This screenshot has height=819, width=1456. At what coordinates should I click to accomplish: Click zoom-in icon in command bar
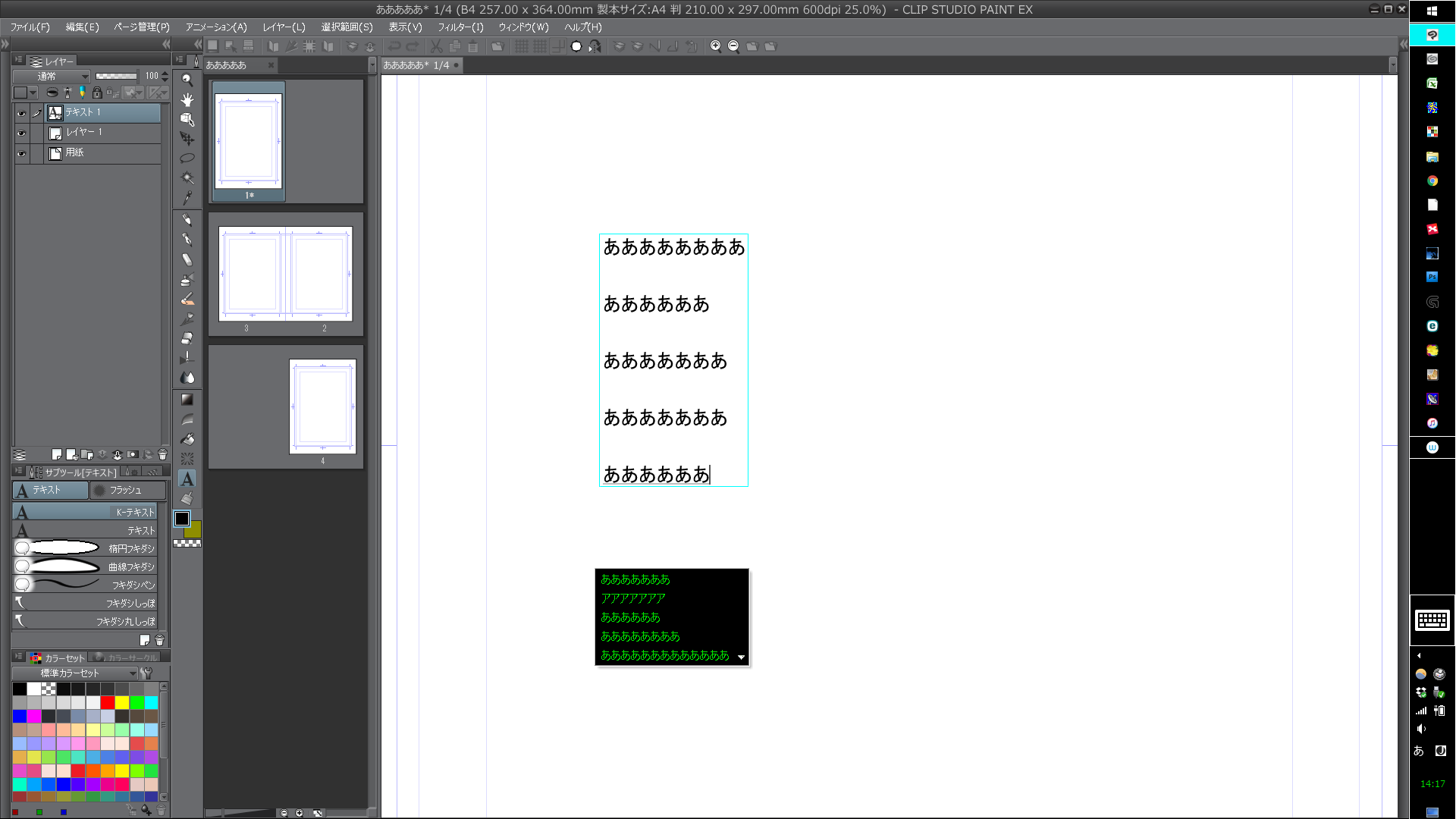[715, 46]
